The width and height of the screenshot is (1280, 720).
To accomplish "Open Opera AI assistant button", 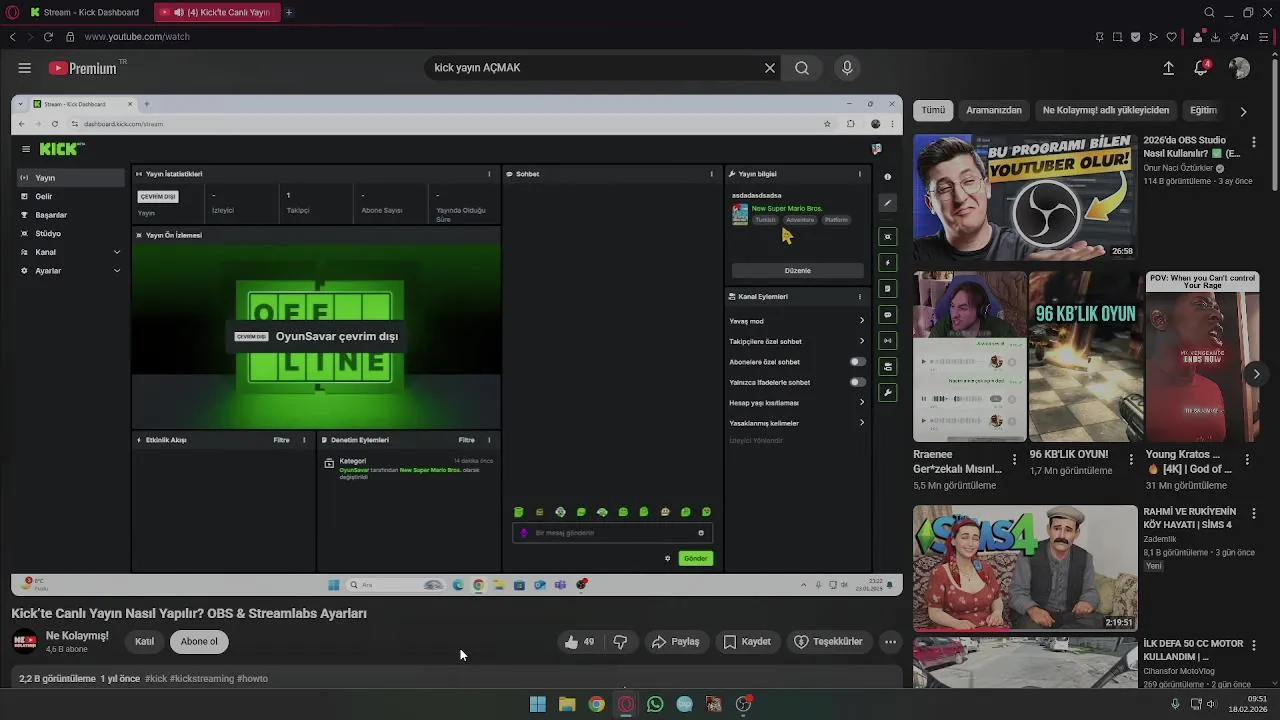I will (x=1239, y=37).
